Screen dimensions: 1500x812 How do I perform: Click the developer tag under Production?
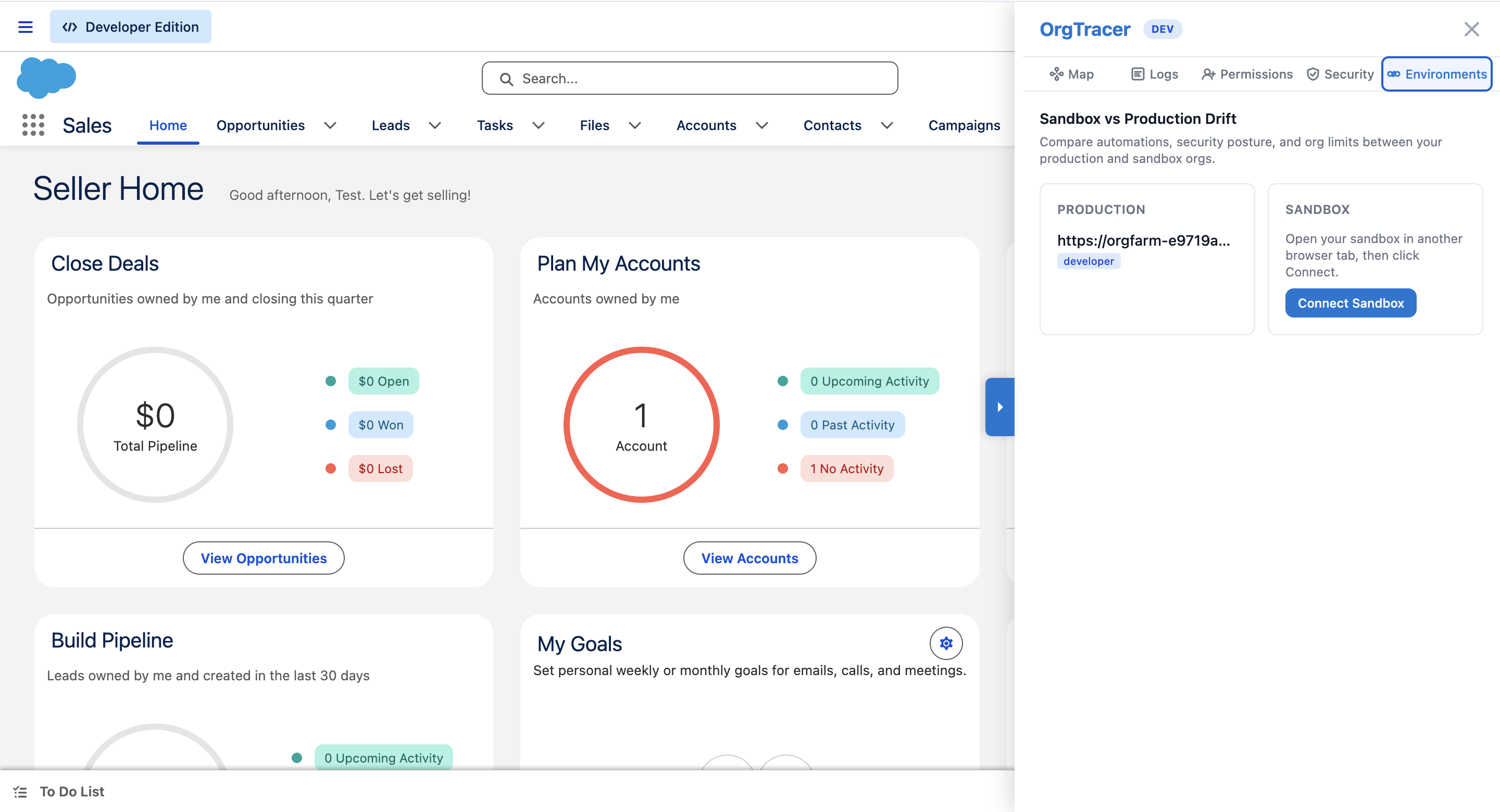pos(1089,261)
